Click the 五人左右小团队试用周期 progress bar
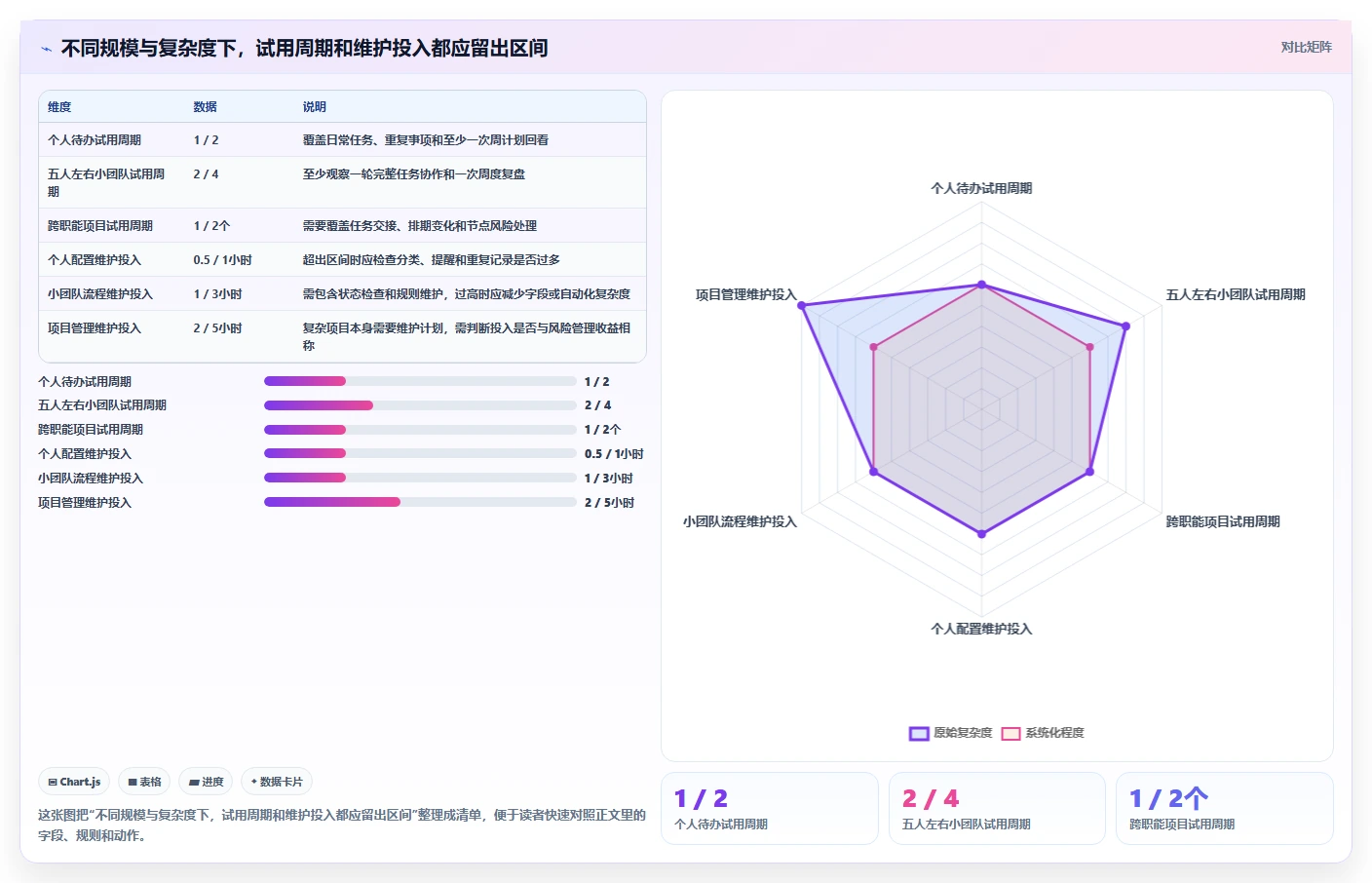The width and height of the screenshot is (1372, 883). [420, 405]
